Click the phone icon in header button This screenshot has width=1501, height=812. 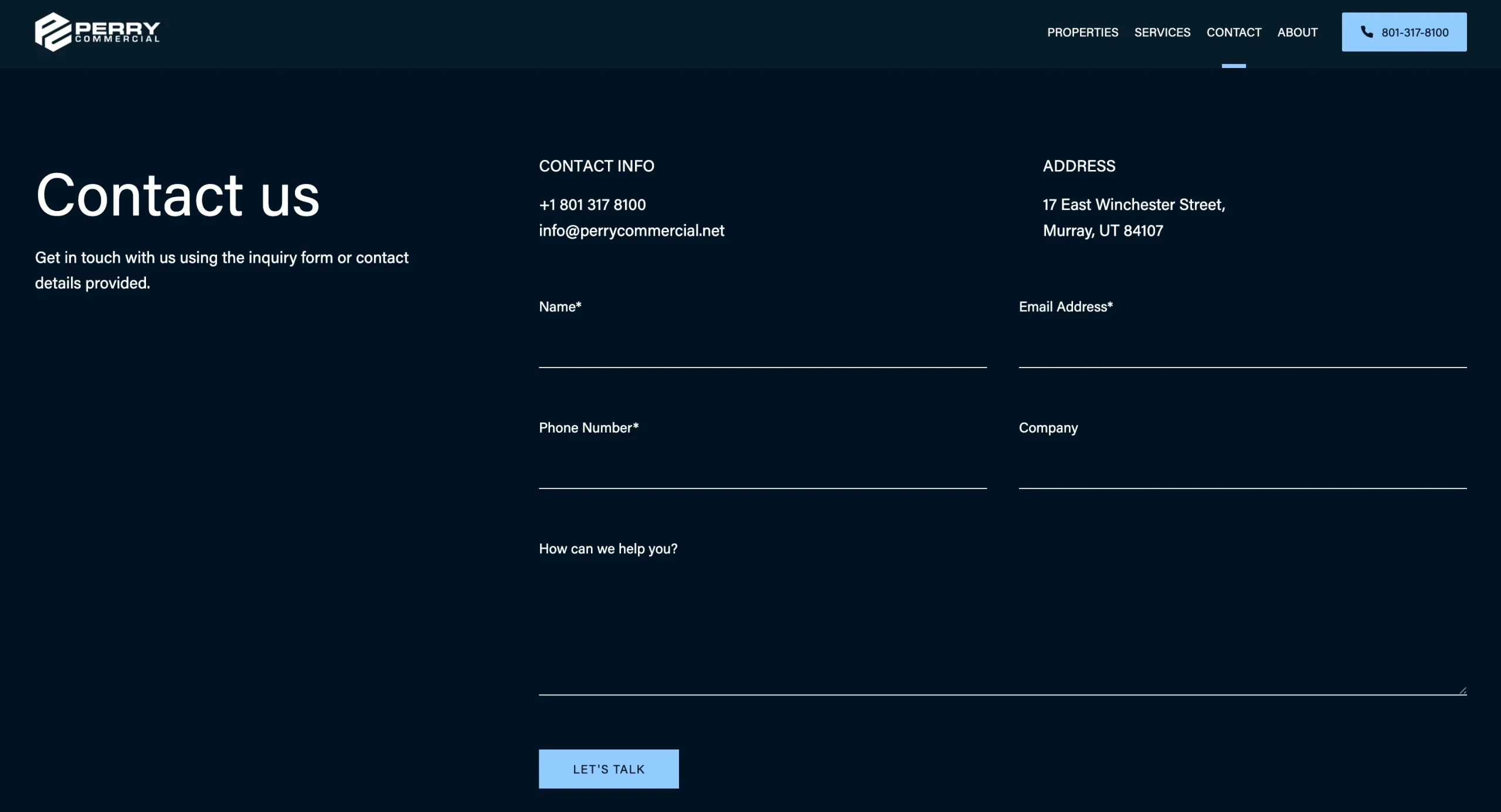pyautogui.click(x=1367, y=32)
